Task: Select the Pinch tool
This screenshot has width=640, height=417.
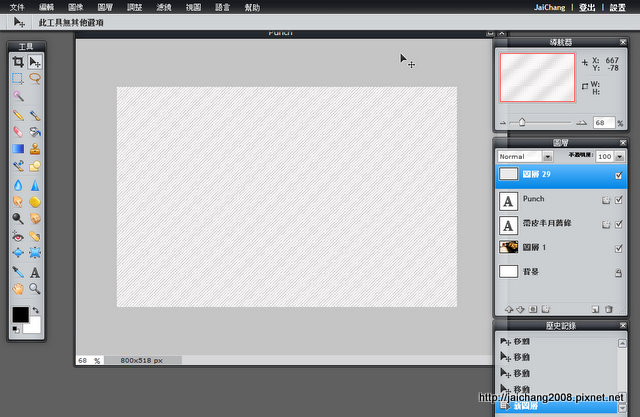Action: pyautogui.click(x=35, y=253)
